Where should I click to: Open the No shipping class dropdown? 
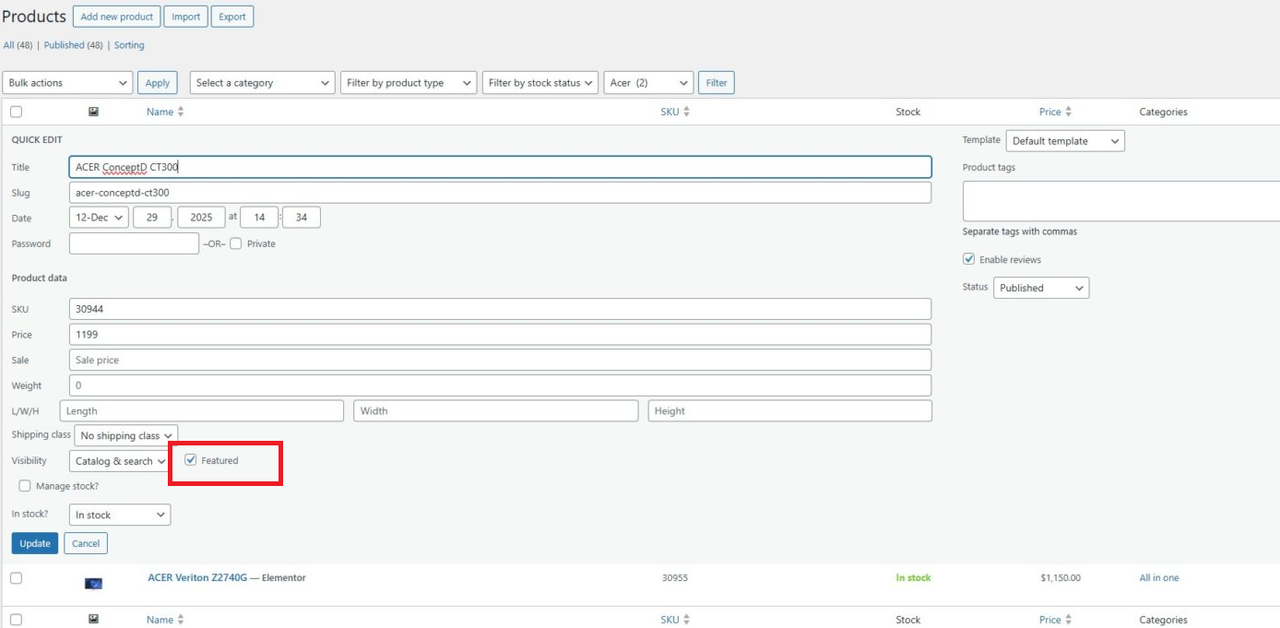pos(126,436)
